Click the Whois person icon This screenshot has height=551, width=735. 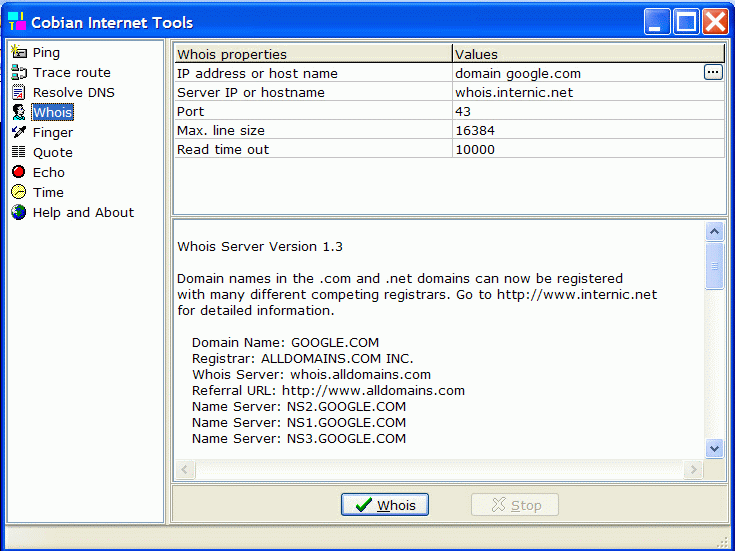(19, 112)
